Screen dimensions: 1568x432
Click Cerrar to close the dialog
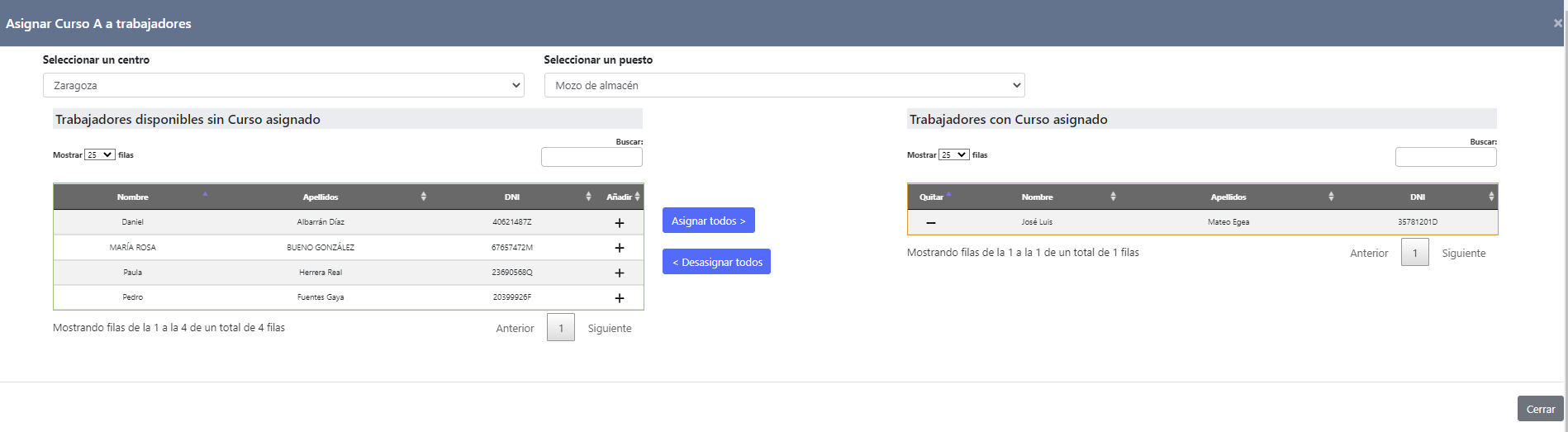click(1541, 409)
